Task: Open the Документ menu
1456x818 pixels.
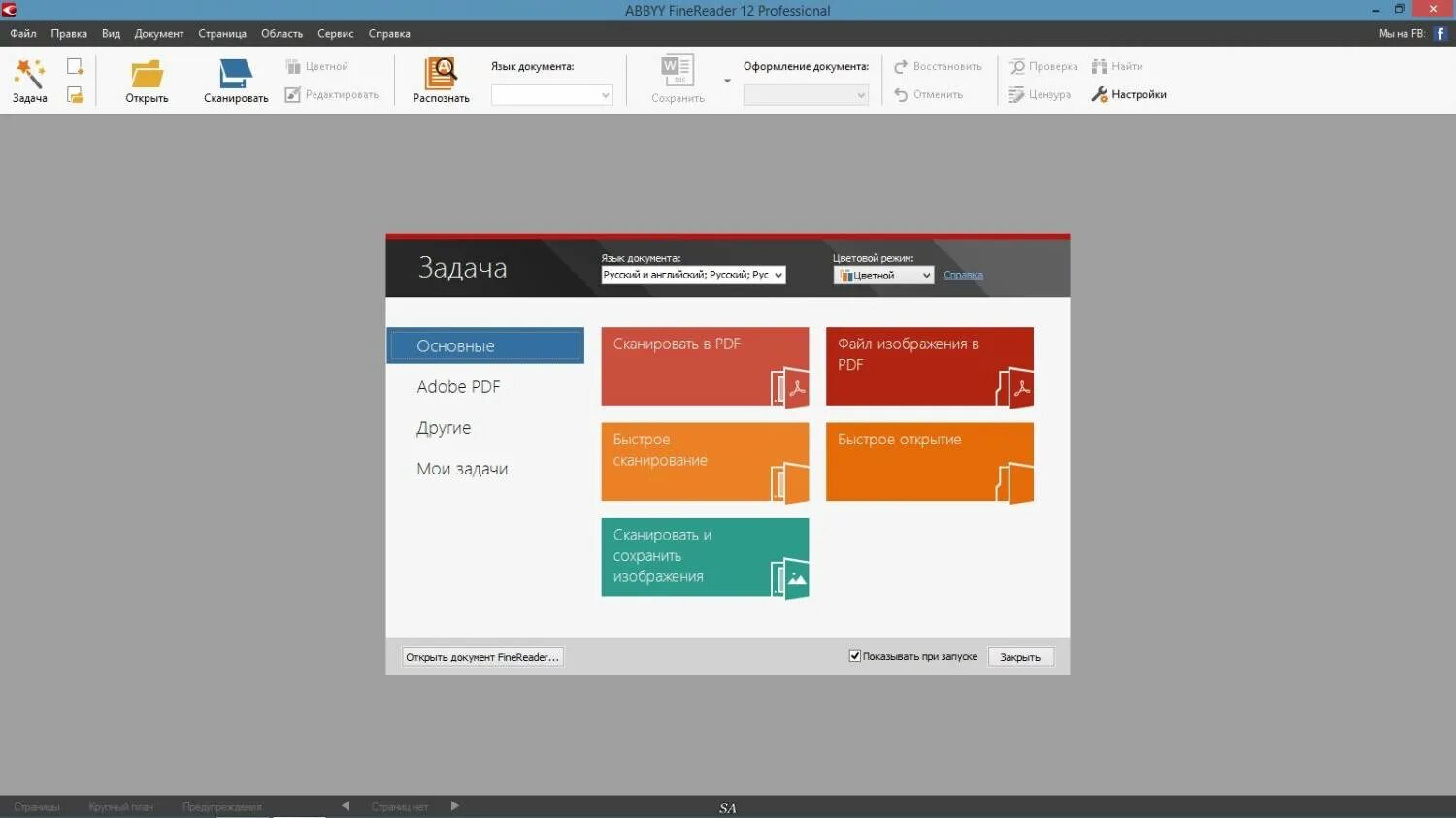Action: (159, 33)
